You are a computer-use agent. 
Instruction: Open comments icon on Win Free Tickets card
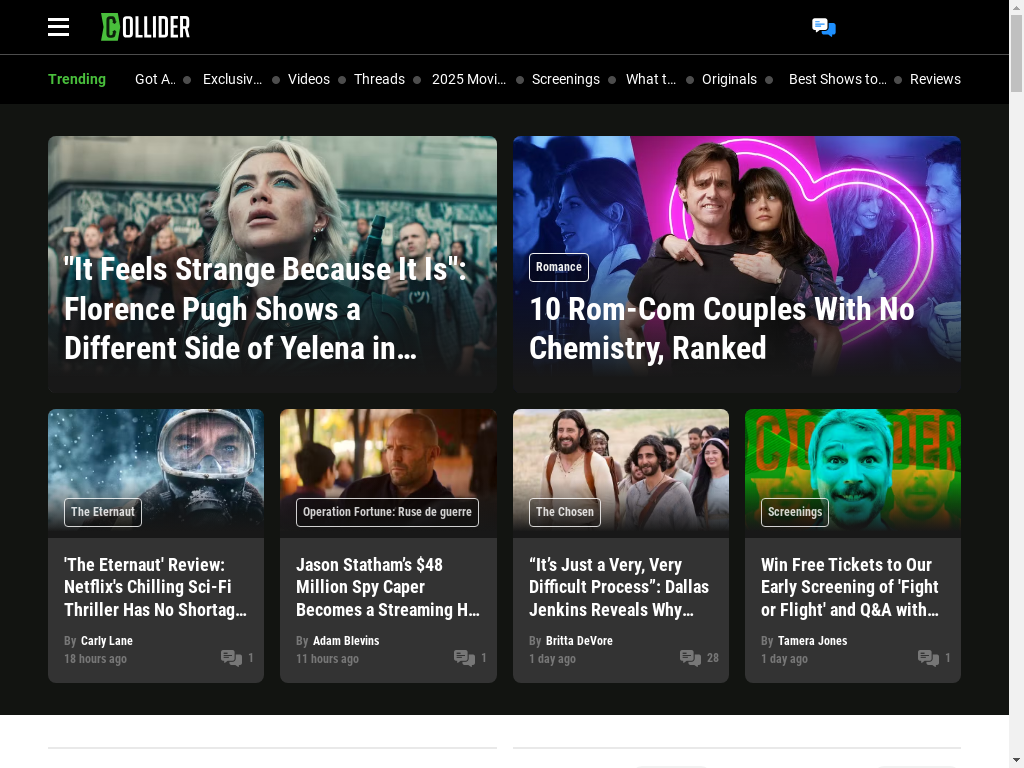tap(928, 658)
